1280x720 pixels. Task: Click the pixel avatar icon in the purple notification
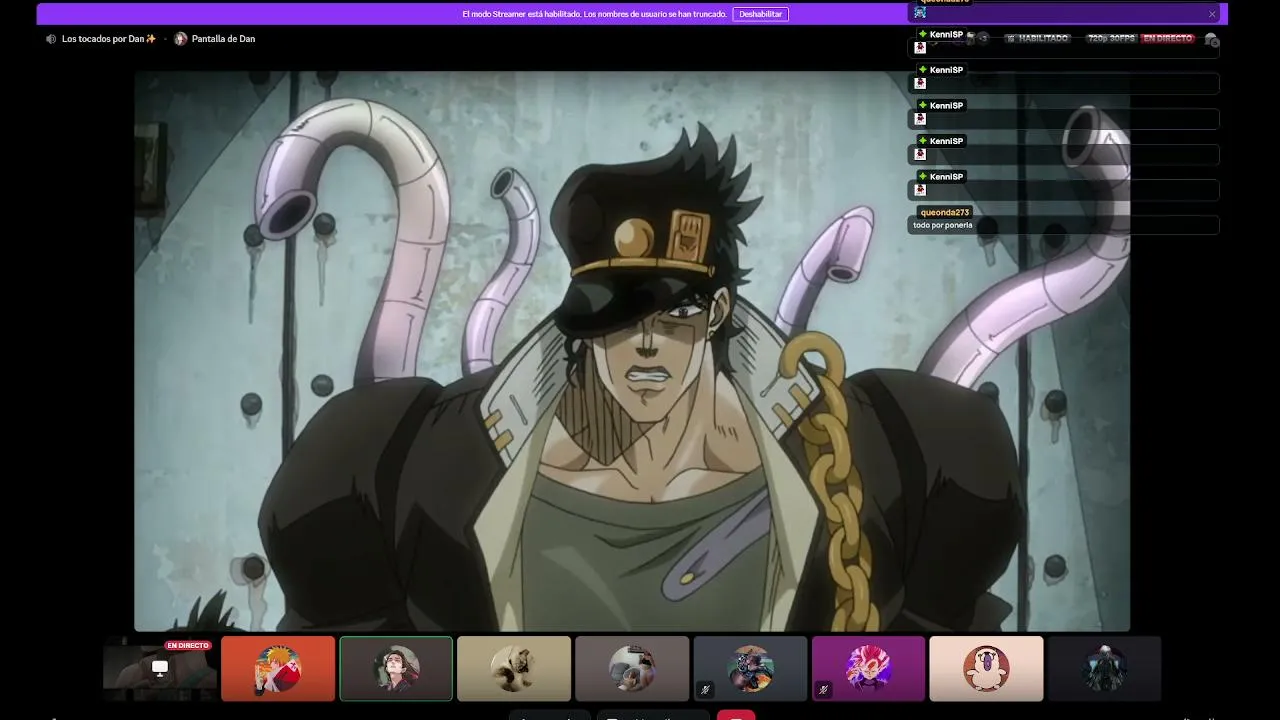point(920,13)
